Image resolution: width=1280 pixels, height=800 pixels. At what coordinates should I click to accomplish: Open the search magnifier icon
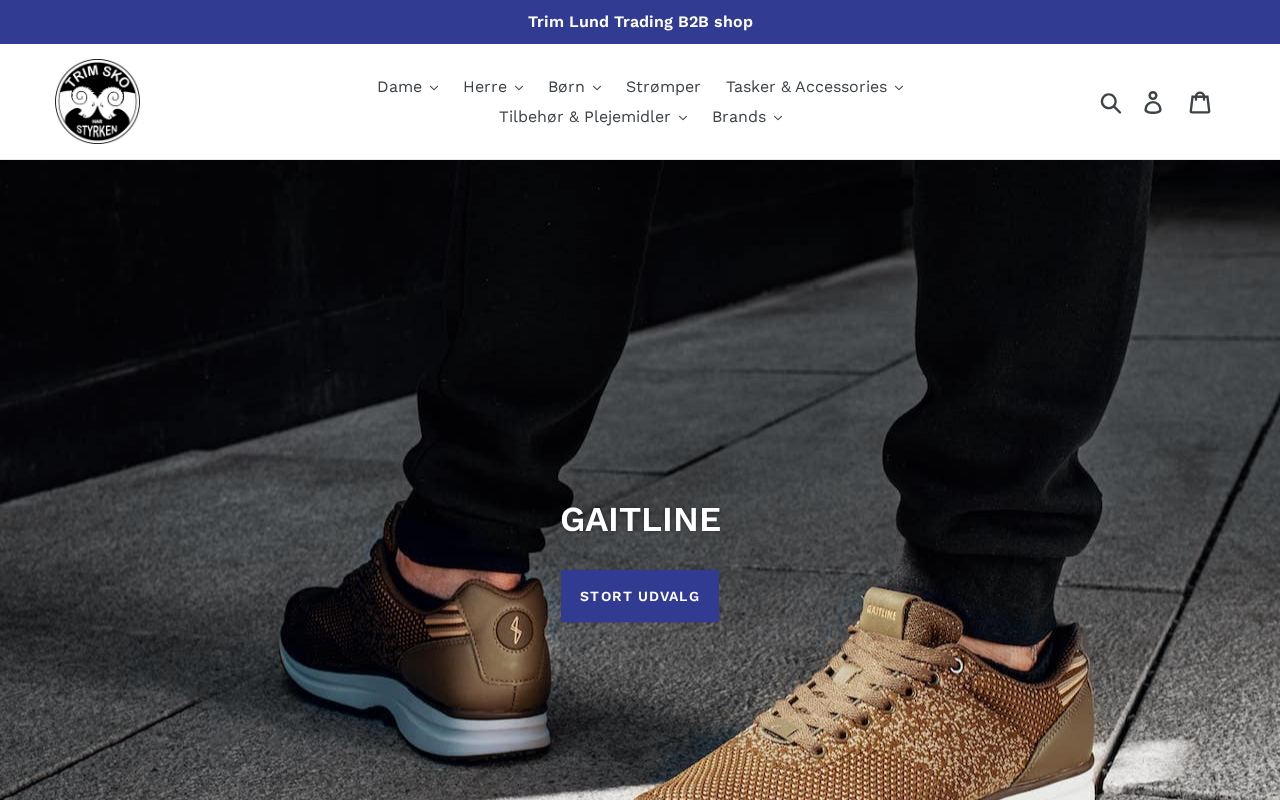(x=1111, y=102)
